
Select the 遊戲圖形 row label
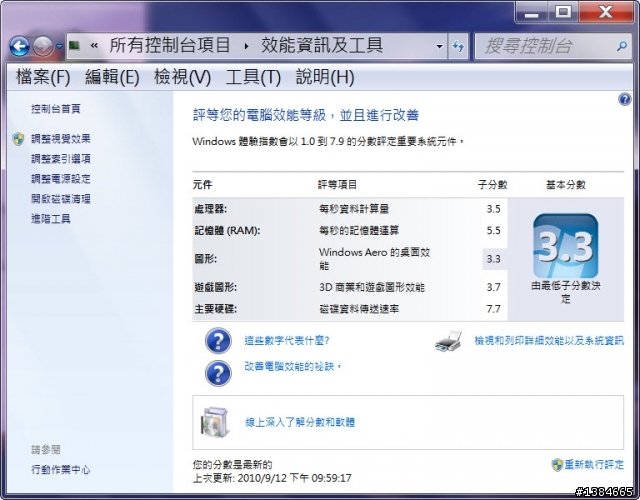coord(216,287)
